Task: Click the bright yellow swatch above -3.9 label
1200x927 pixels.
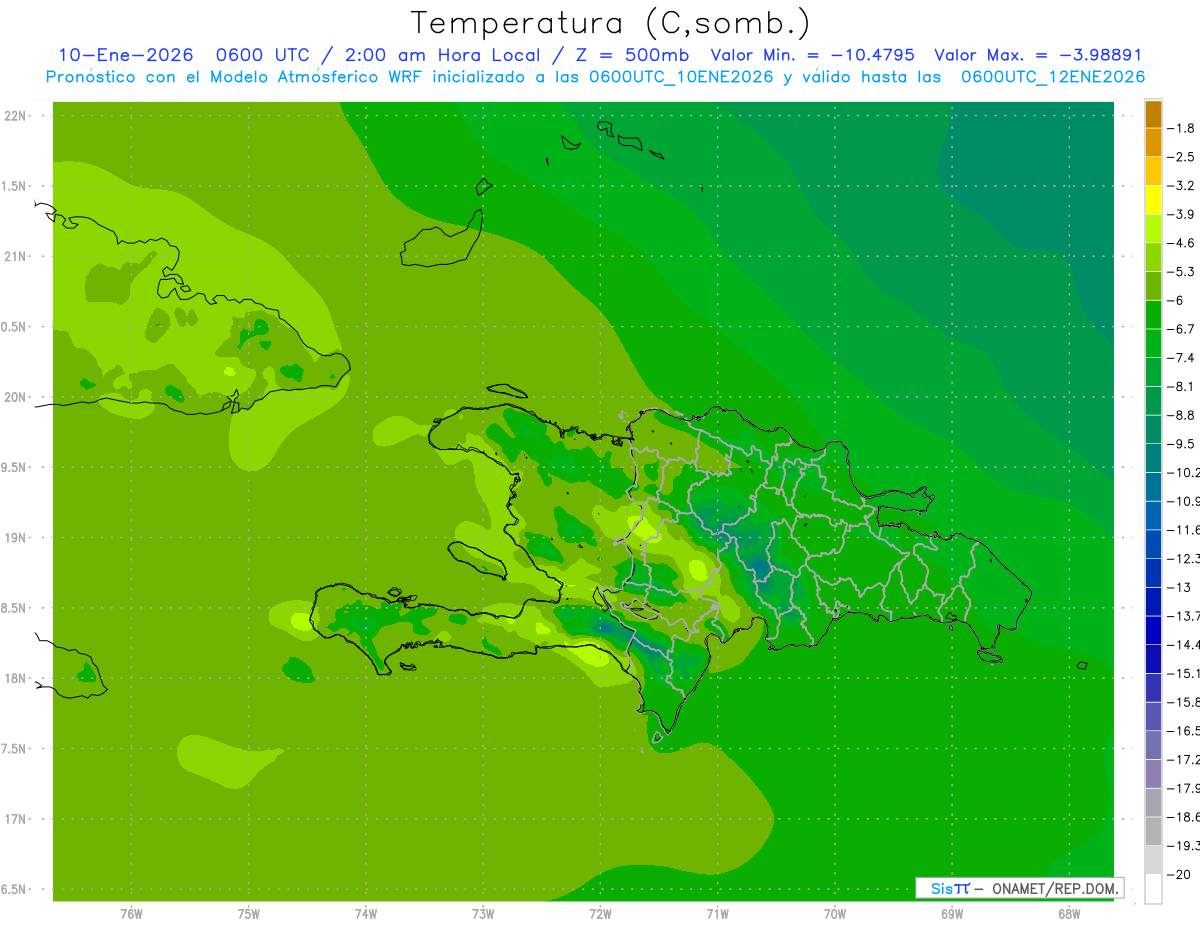Action: point(1153,200)
